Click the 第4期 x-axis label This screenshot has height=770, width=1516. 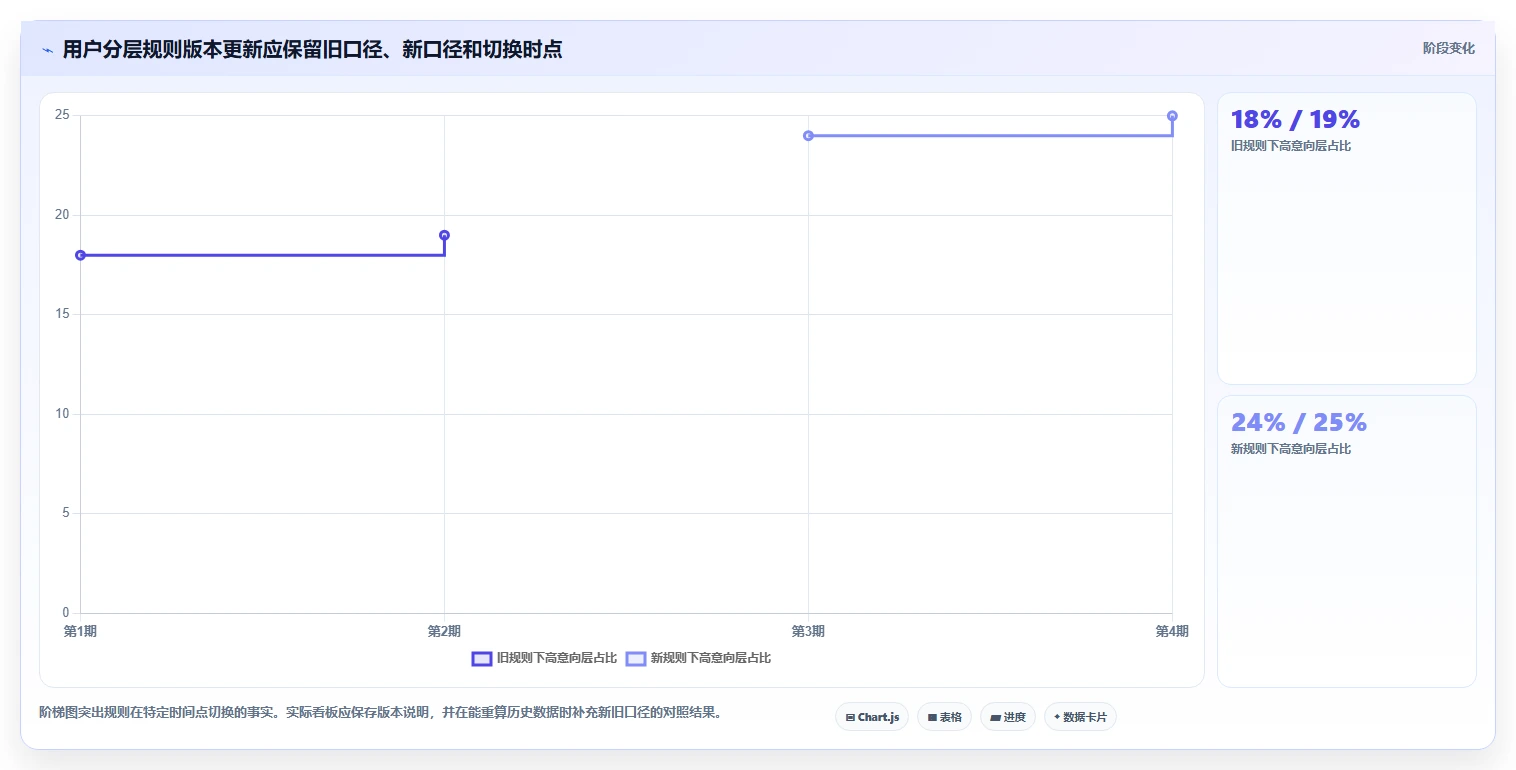tap(1172, 631)
